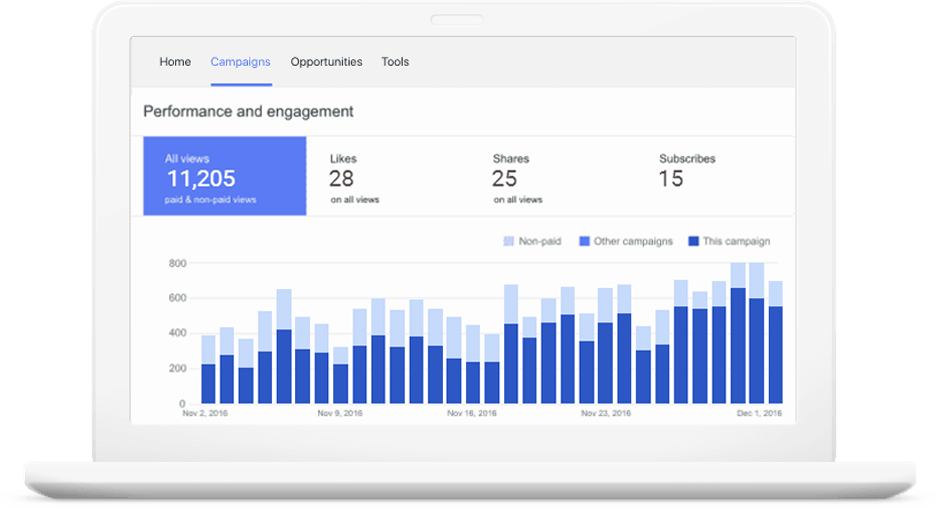Click the 800 value on the y-axis
Screen dimensions: 936x508
(x=176, y=263)
